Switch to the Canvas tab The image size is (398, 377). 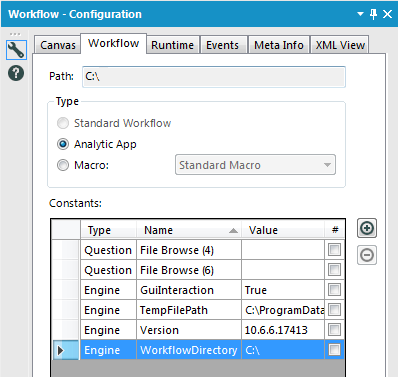[x=58, y=45]
